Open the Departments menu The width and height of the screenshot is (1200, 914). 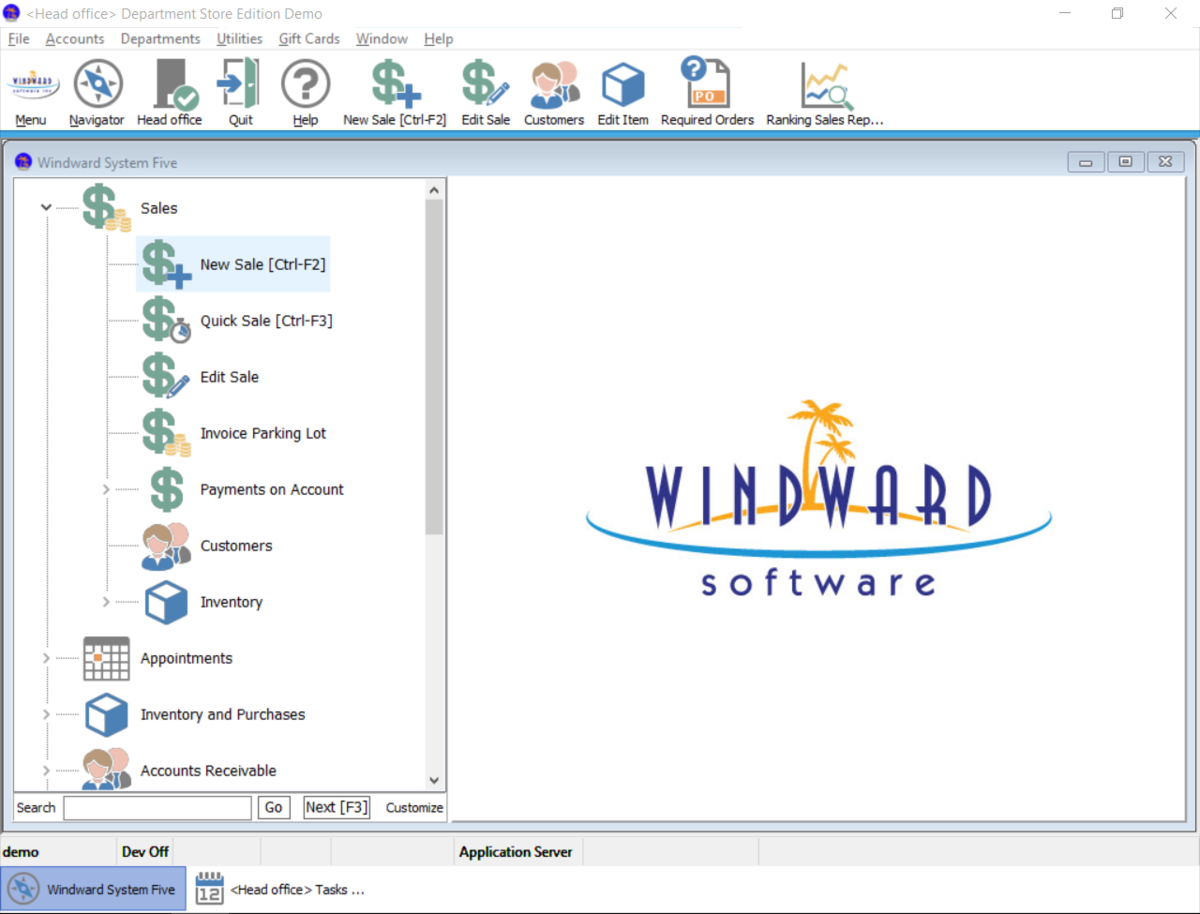click(x=160, y=39)
